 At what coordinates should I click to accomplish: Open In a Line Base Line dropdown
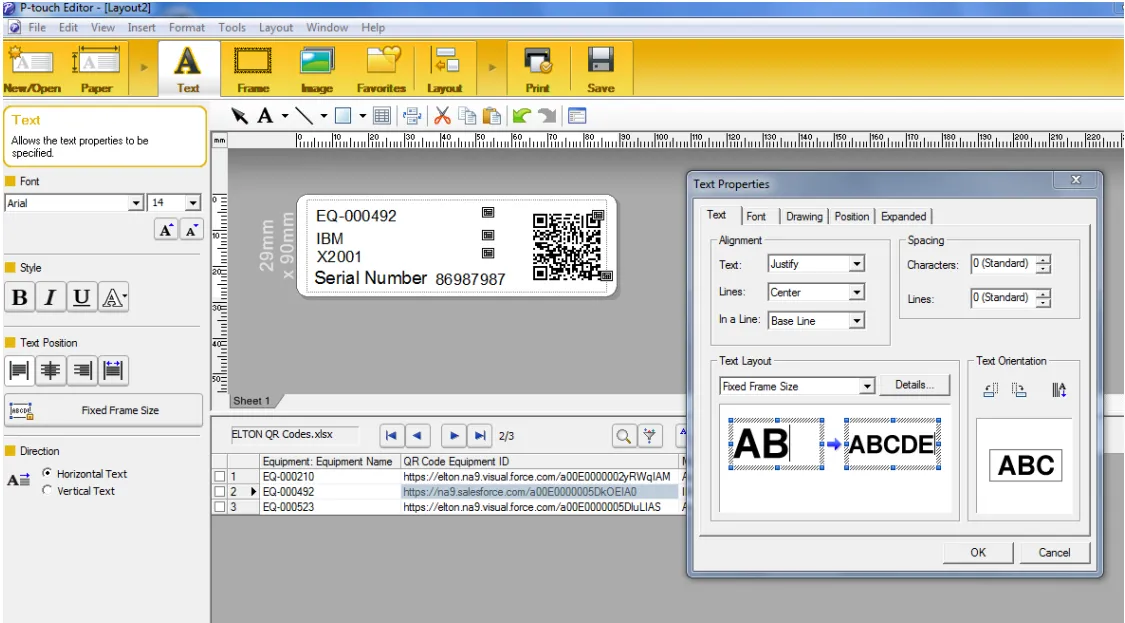(x=857, y=321)
